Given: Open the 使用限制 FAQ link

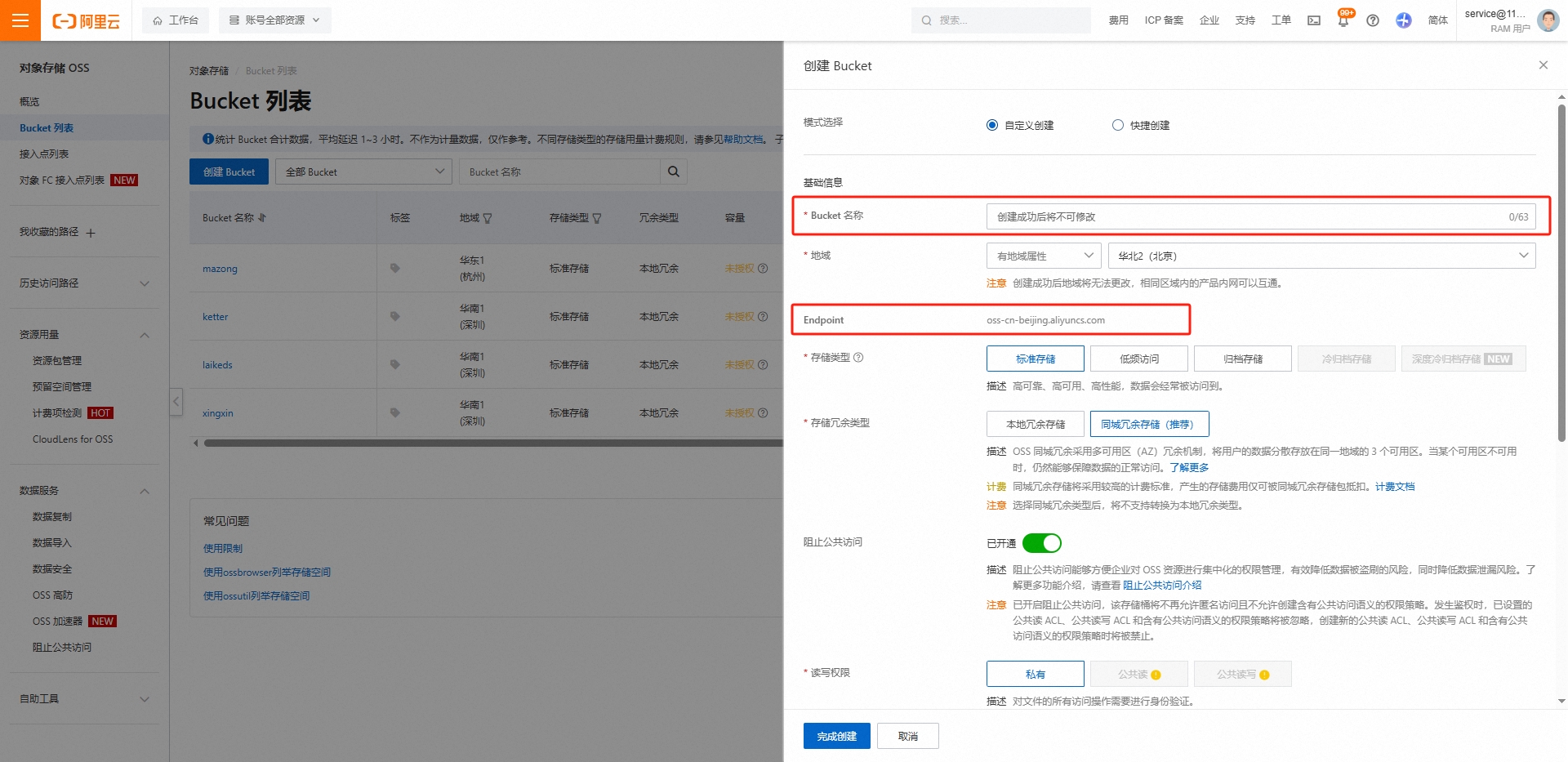Looking at the screenshot, I should 222,548.
